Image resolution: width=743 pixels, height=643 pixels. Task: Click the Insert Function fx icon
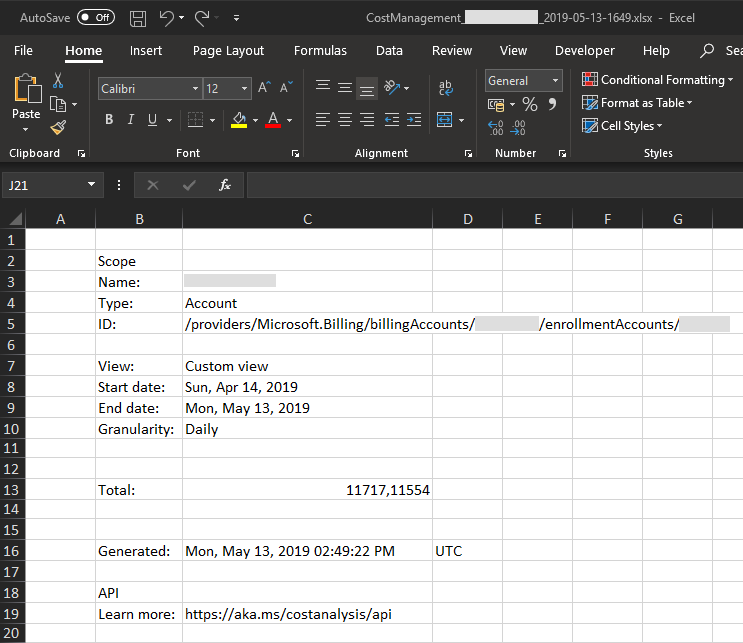pos(225,185)
